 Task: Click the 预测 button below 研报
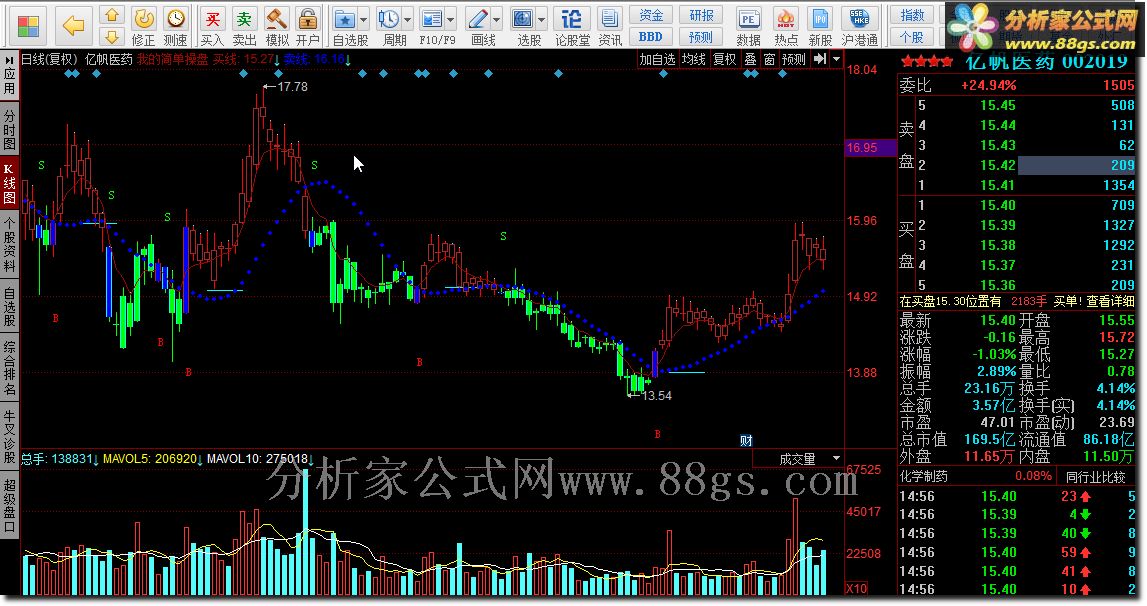pyautogui.click(x=701, y=37)
